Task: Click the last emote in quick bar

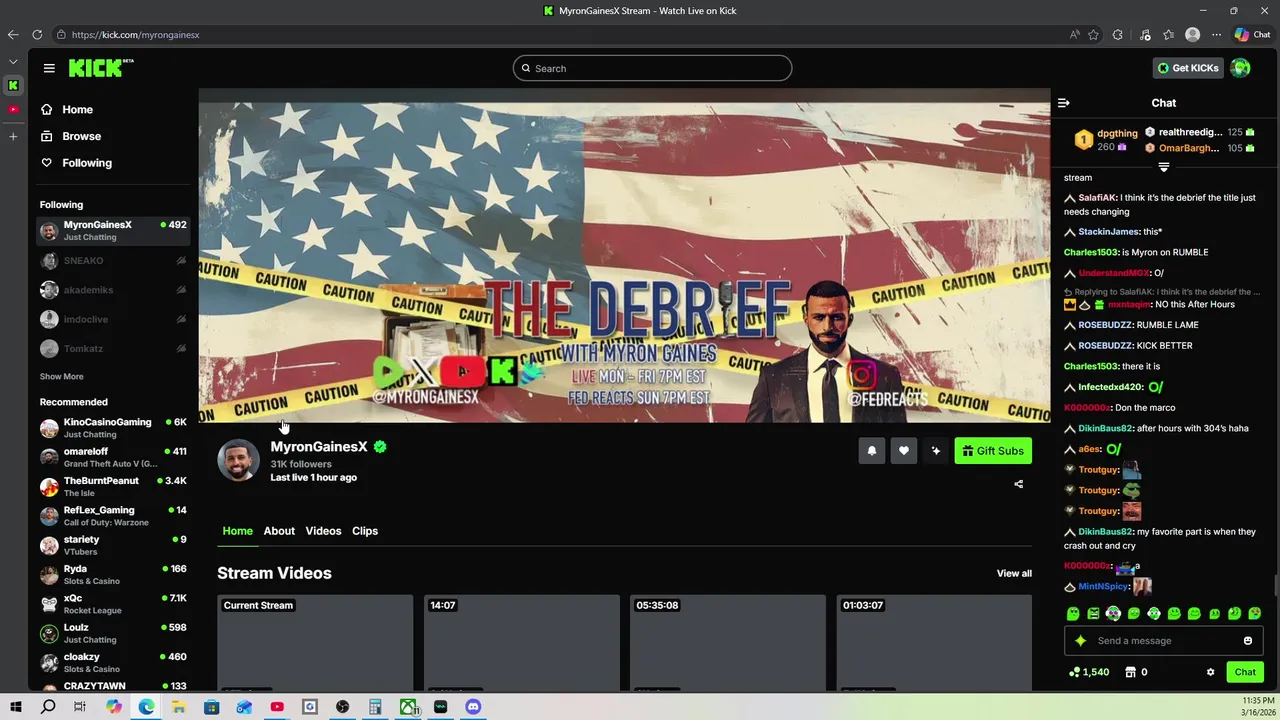Action: pyautogui.click(x=1255, y=613)
